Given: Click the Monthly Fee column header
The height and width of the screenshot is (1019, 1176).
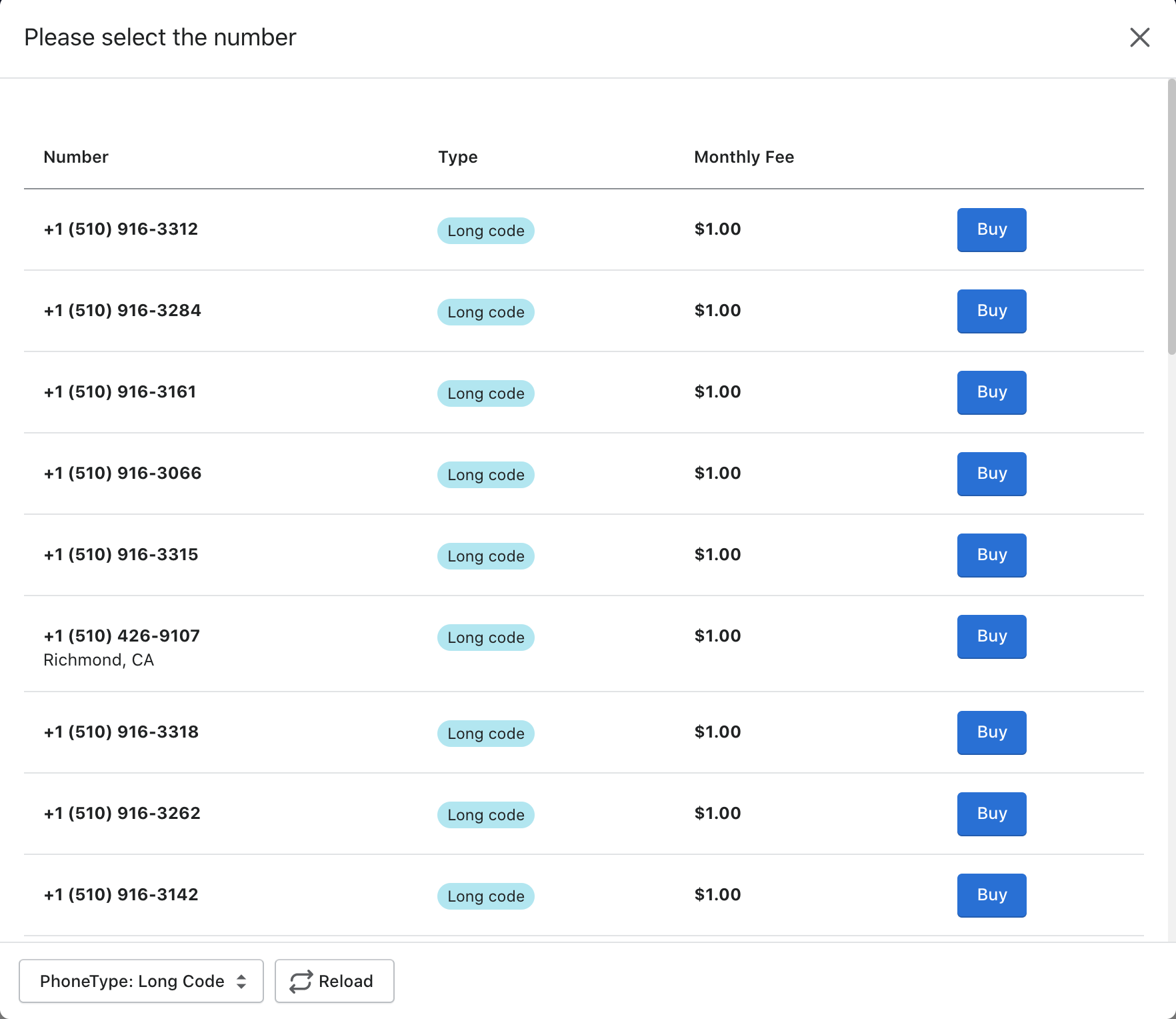Looking at the screenshot, I should click(743, 157).
